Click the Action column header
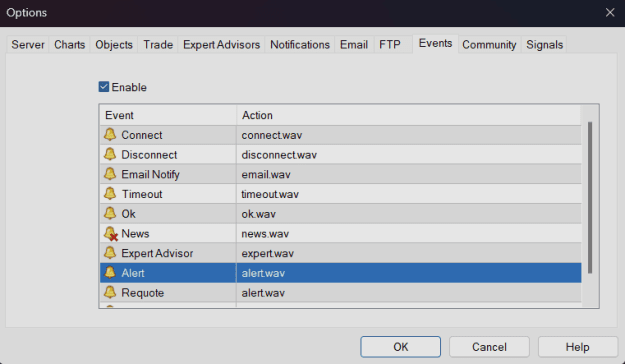Screen dimensions: 625x364 click(409, 115)
